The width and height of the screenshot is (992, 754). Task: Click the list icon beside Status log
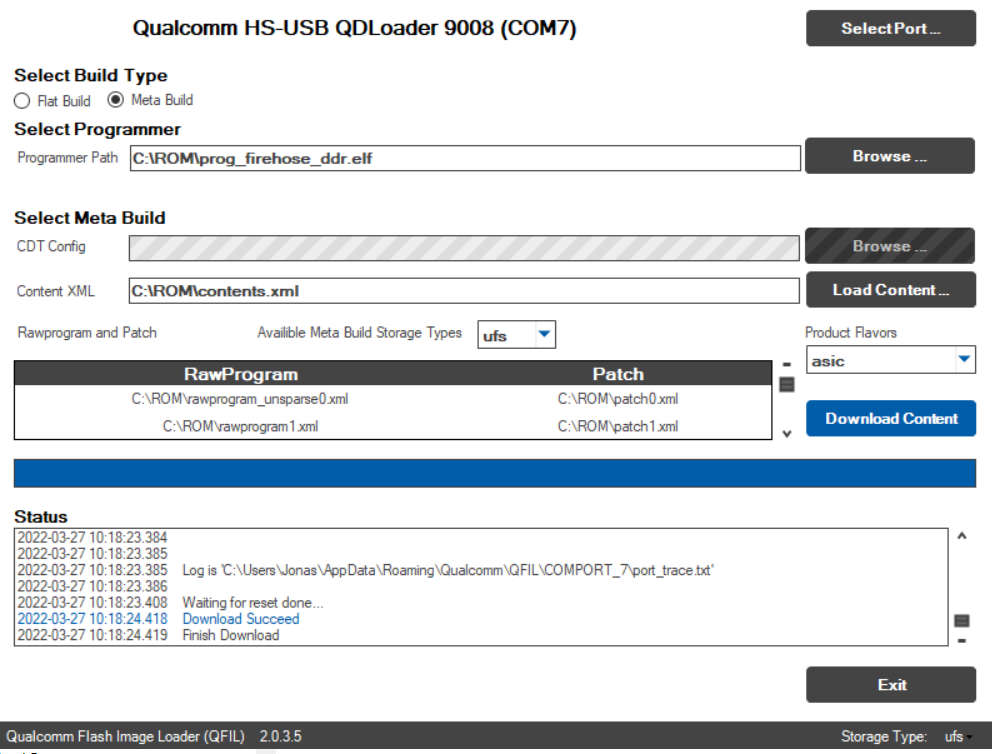(x=962, y=621)
